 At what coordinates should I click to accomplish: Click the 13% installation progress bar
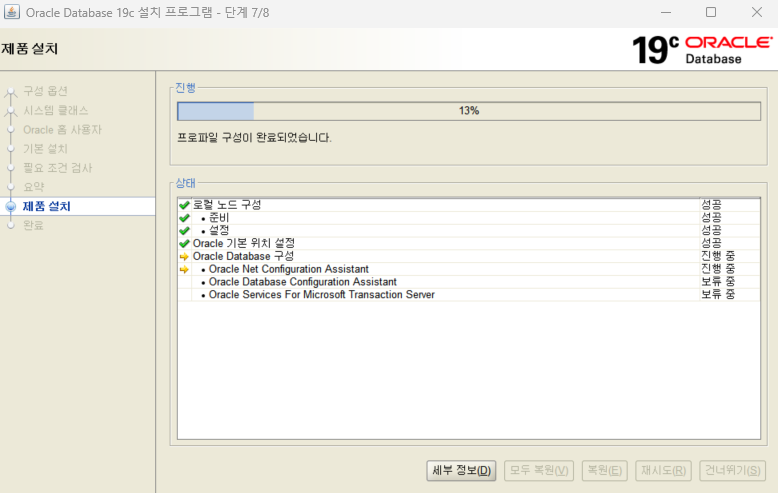point(468,111)
